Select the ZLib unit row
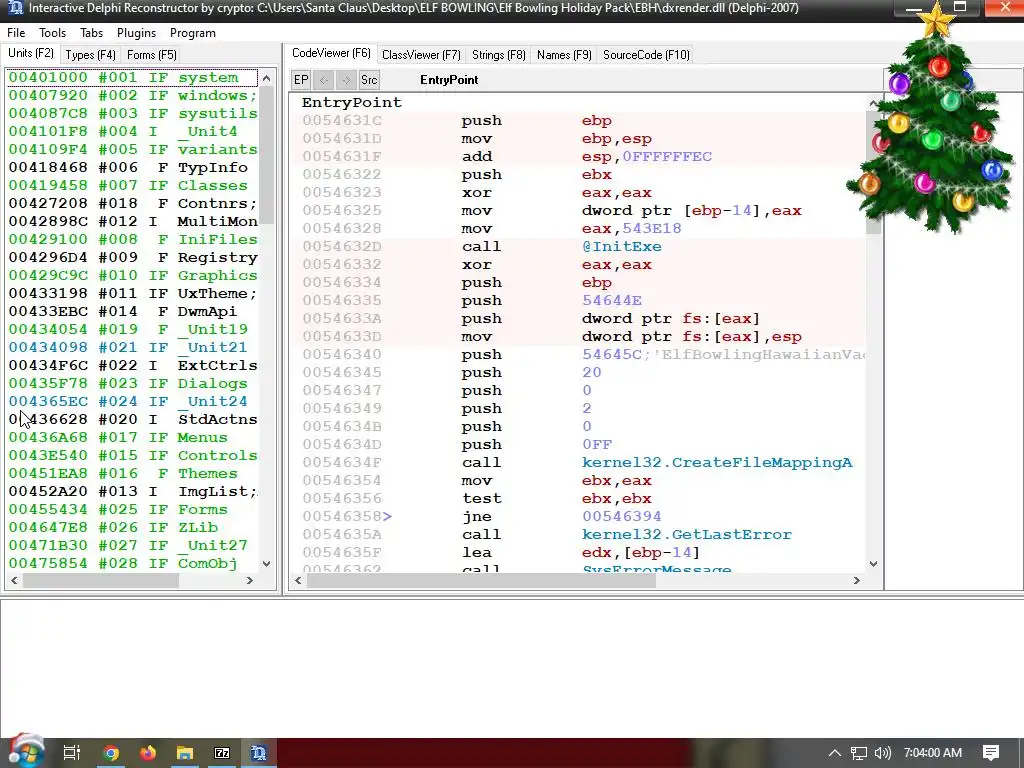 click(132, 528)
